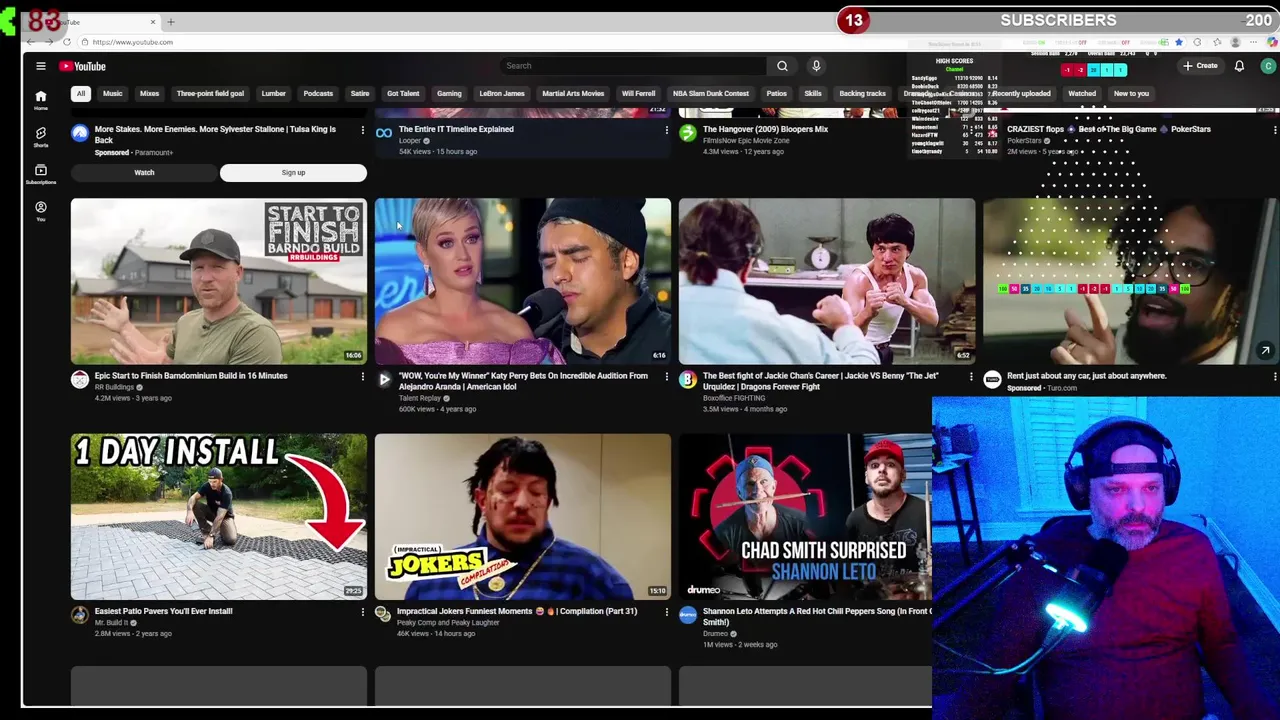Open the You section in sidebar
This screenshot has width=1280, height=720.
(41, 211)
